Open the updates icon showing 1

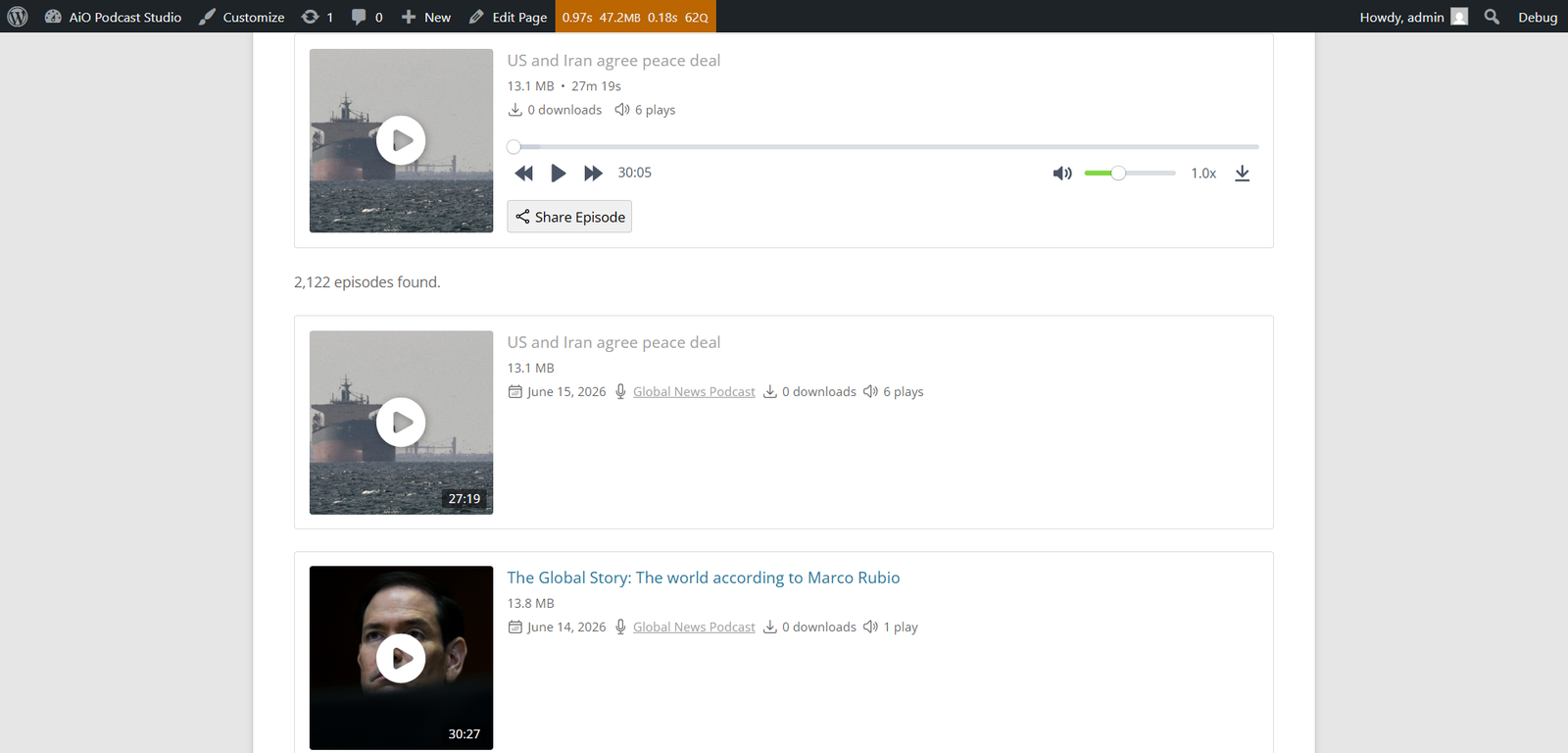click(318, 17)
